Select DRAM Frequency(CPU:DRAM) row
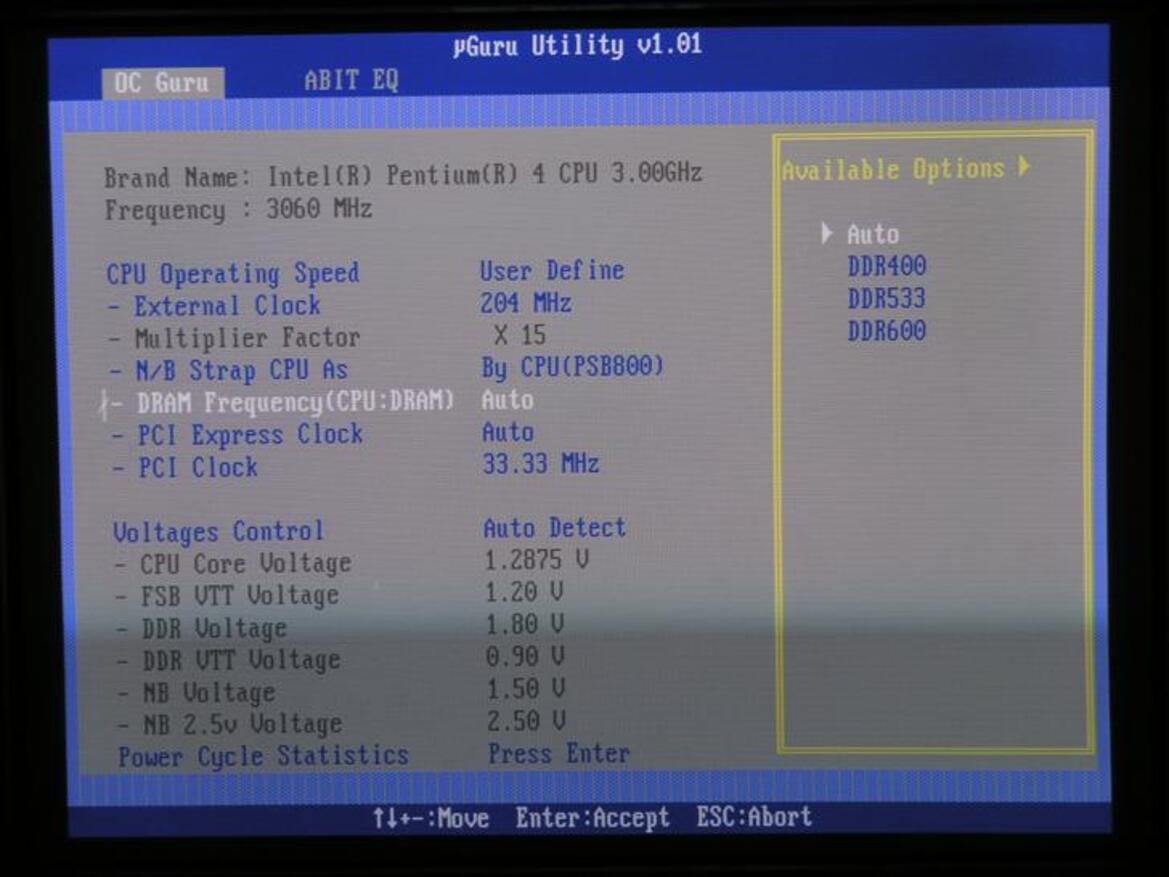 pos(277,402)
